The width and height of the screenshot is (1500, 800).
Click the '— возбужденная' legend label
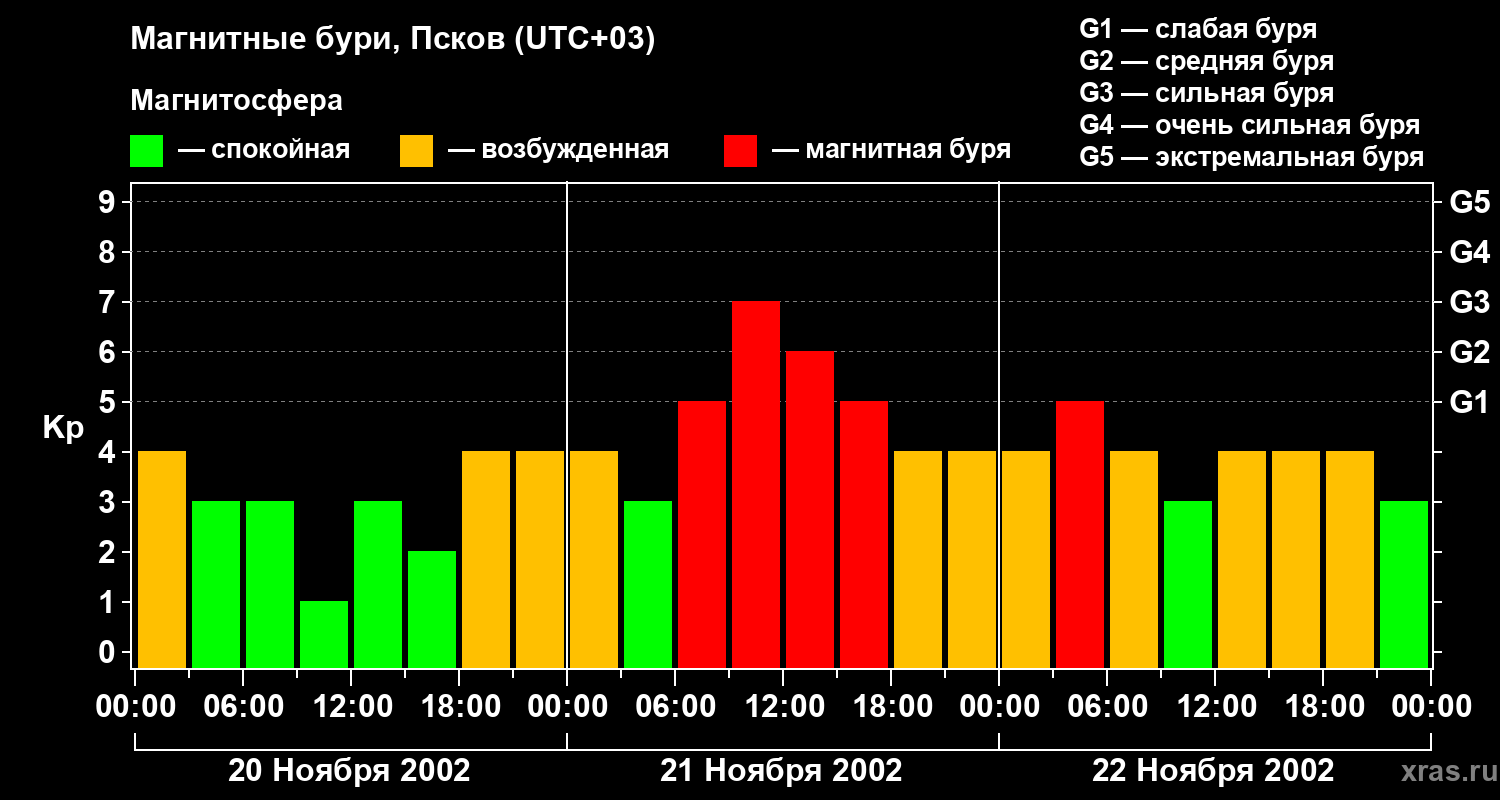(558, 150)
